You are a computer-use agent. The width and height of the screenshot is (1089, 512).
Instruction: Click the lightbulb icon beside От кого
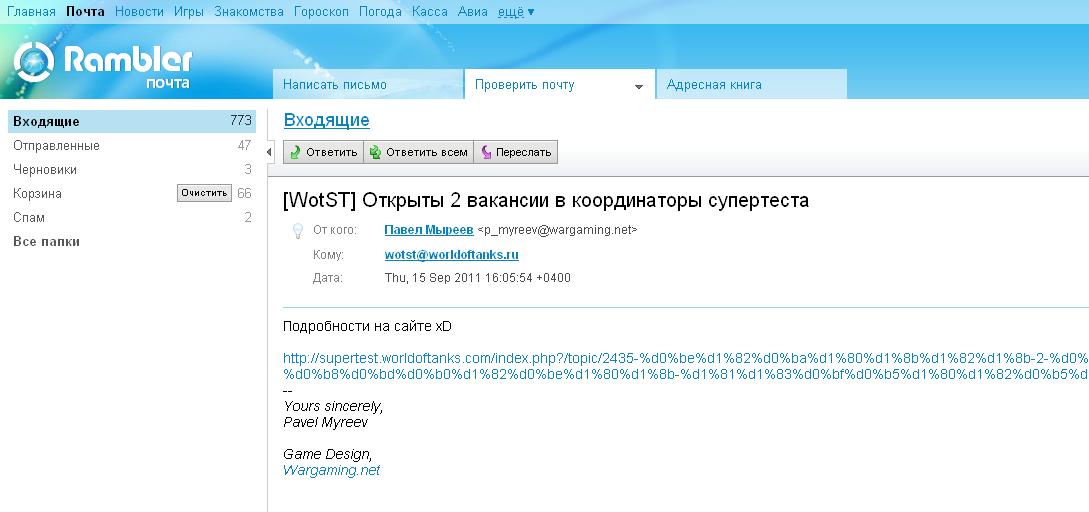coord(297,231)
